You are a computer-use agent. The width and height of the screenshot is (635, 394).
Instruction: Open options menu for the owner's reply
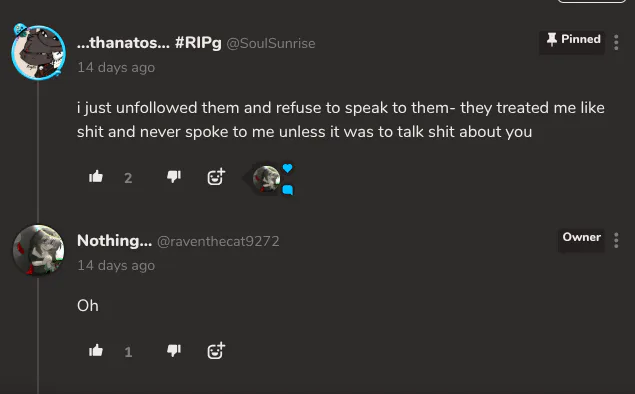tap(616, 240)
